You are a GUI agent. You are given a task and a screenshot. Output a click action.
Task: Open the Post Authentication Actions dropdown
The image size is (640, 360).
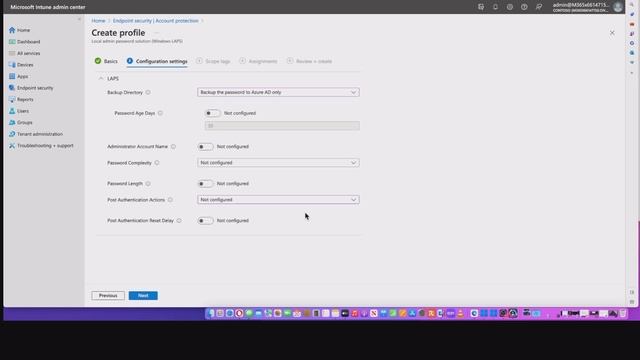tap(278, 200)
